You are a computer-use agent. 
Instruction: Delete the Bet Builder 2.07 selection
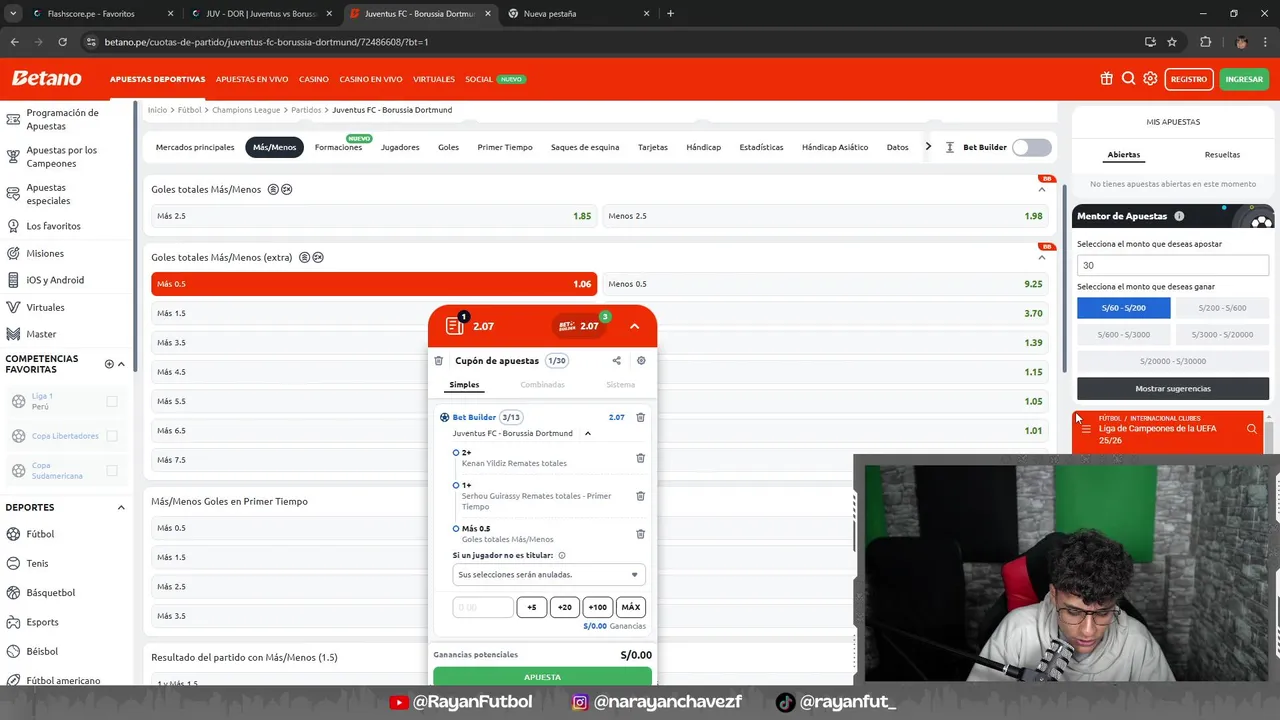tap(640, 417)
